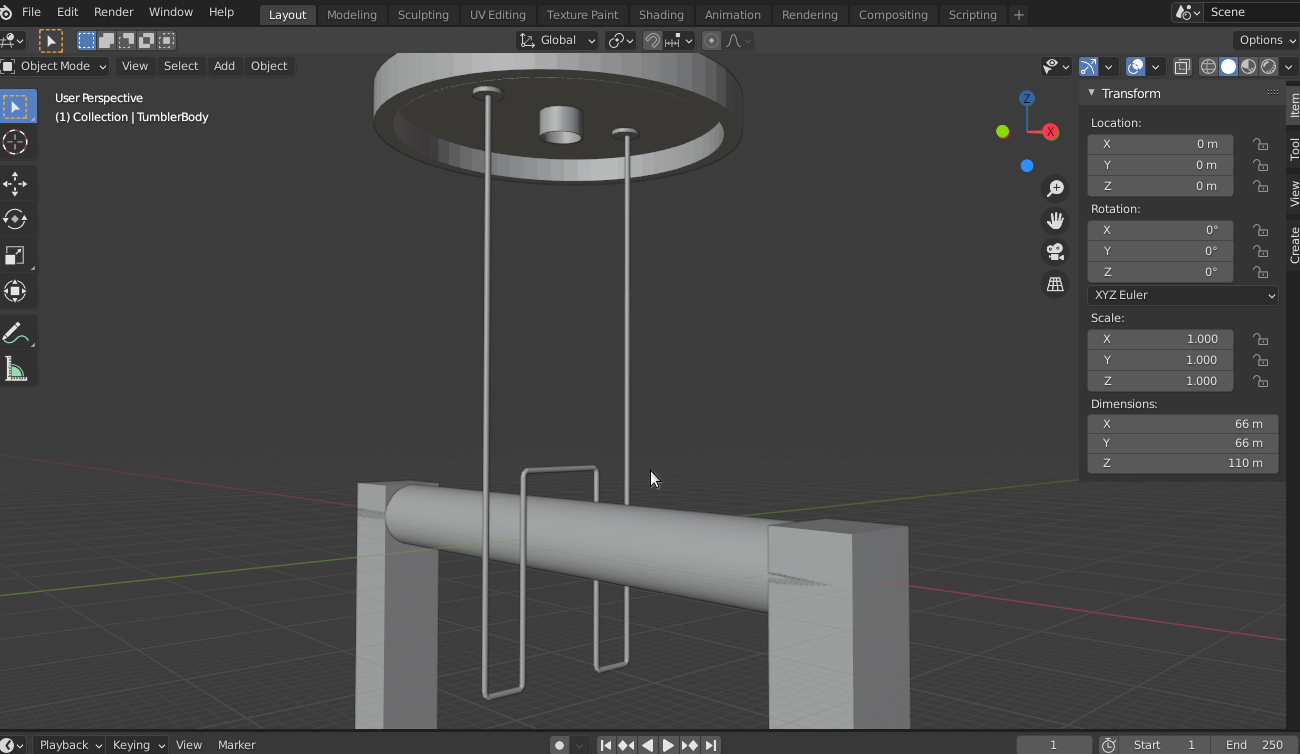
Task: Switch to the Shading workspace tab
Action: pos(661,15)
